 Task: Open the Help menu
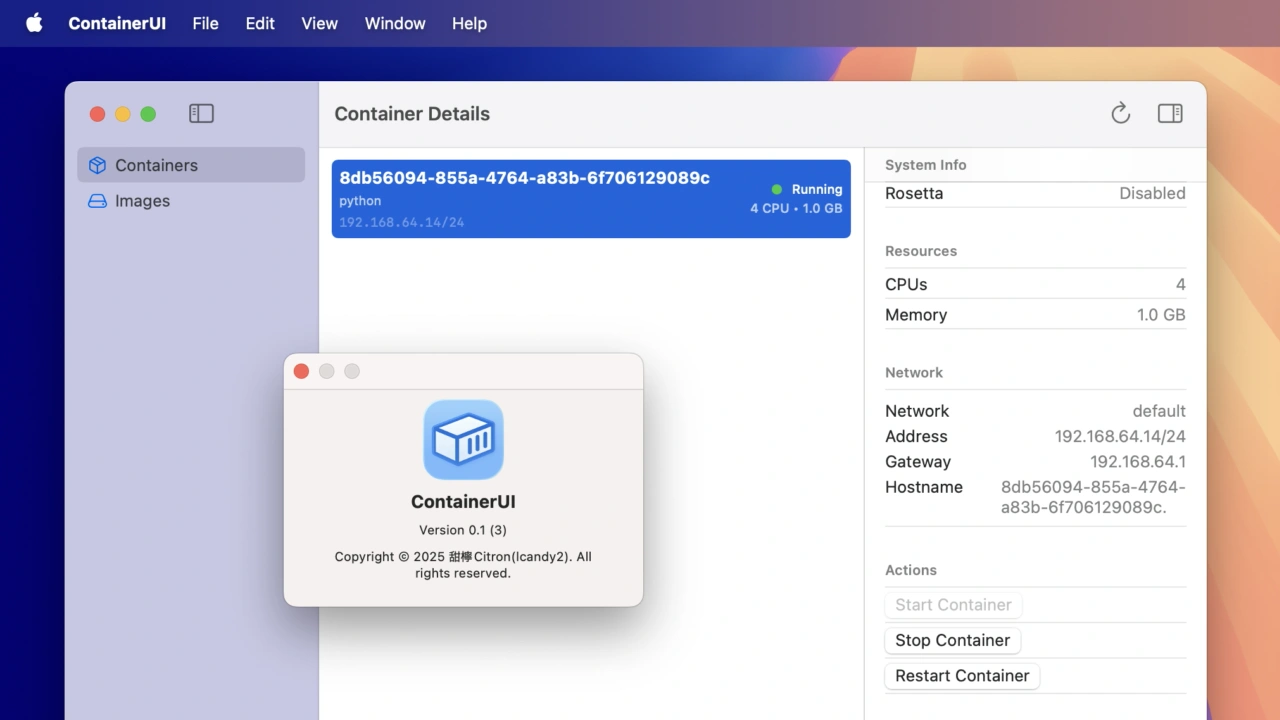tap(469, 23)
